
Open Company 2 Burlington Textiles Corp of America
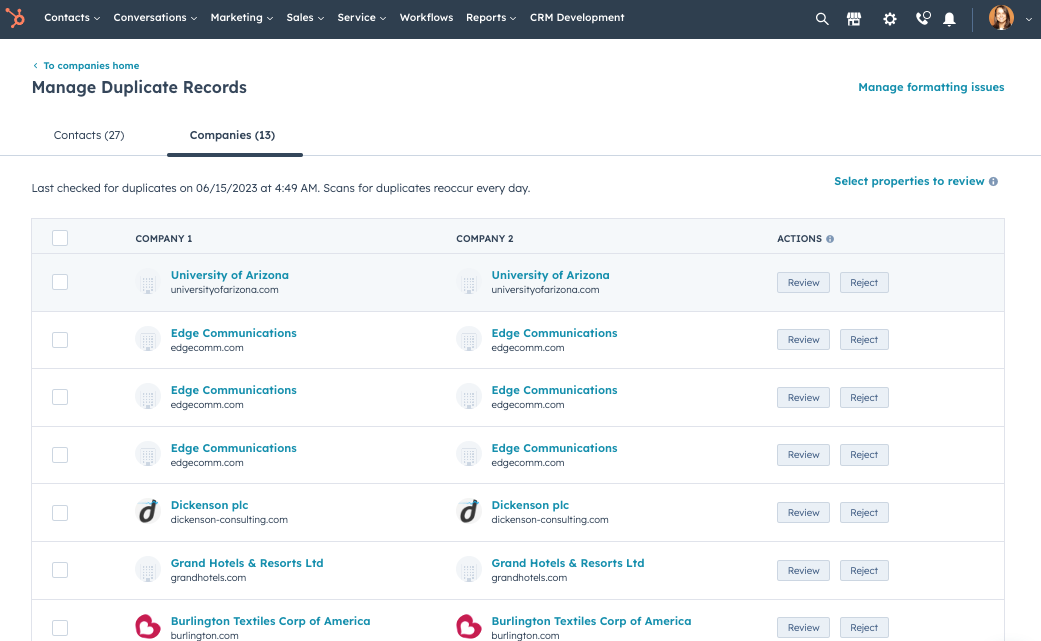coord(591,621)
